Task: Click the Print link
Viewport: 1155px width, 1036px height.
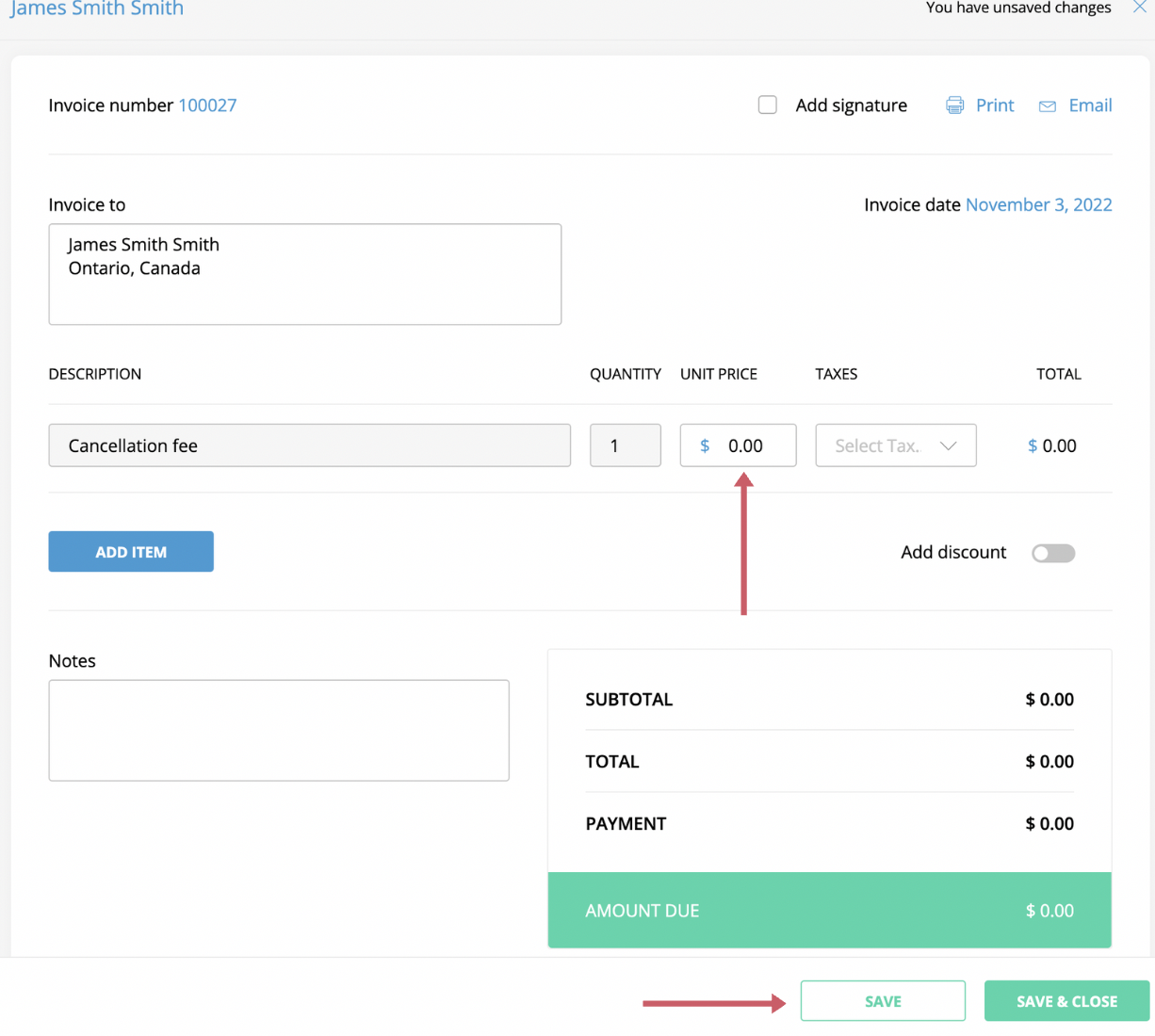Action: (x=995, y=105)
